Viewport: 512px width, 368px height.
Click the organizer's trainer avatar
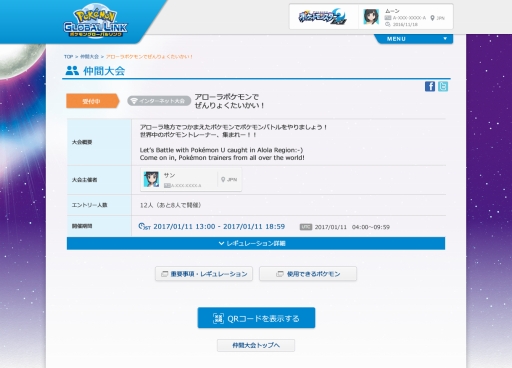click(x=151, y=179)
